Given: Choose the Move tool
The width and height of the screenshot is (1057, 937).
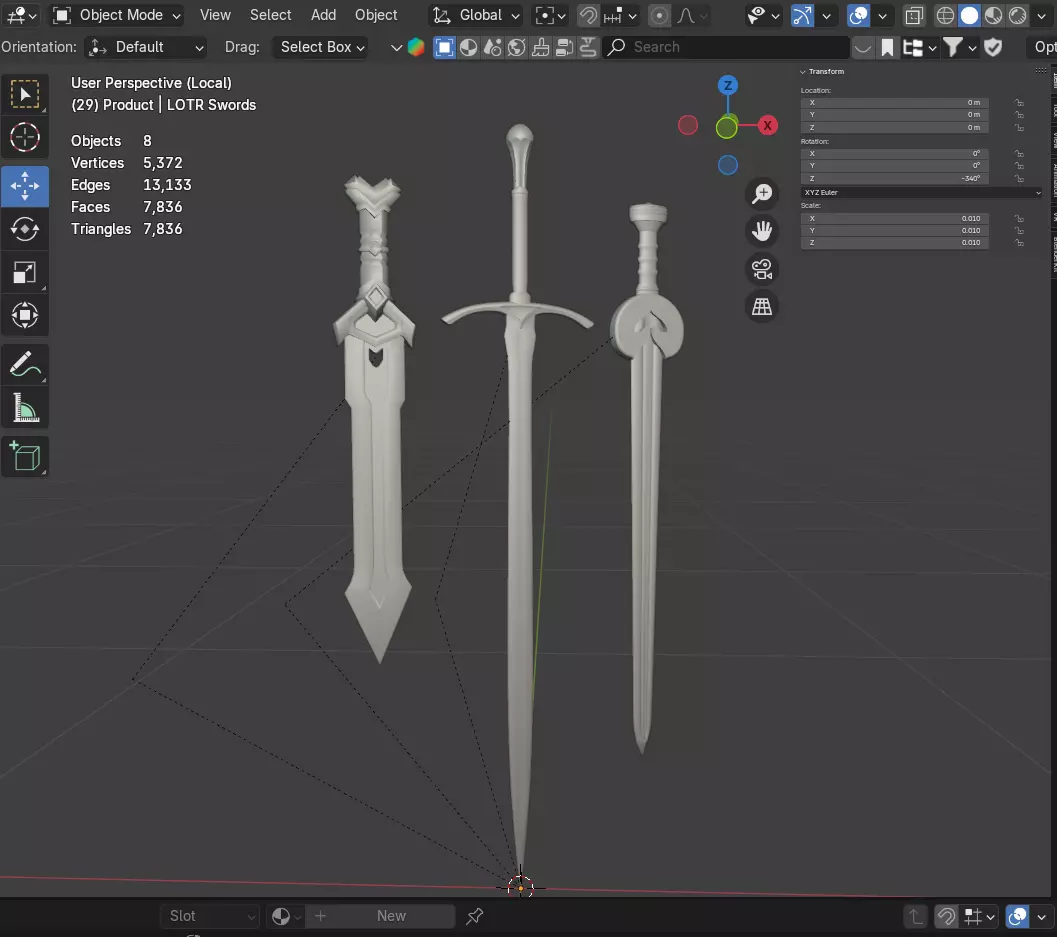Looking at the screenshot, I should coord(25,186).
